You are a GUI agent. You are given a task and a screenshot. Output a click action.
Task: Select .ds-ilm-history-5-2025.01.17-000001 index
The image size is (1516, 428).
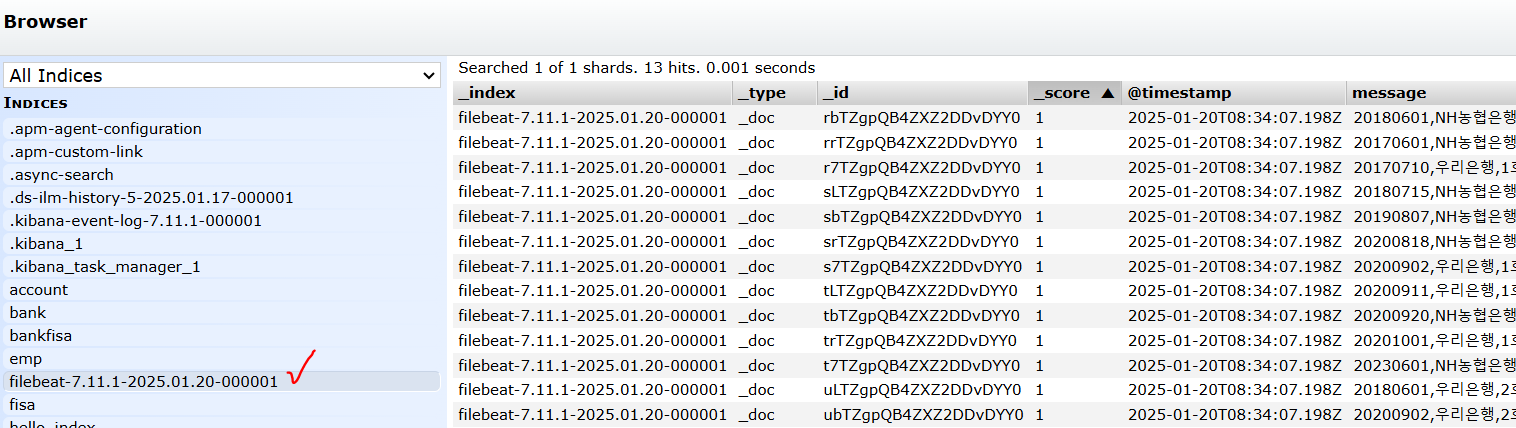click(151, 198)
